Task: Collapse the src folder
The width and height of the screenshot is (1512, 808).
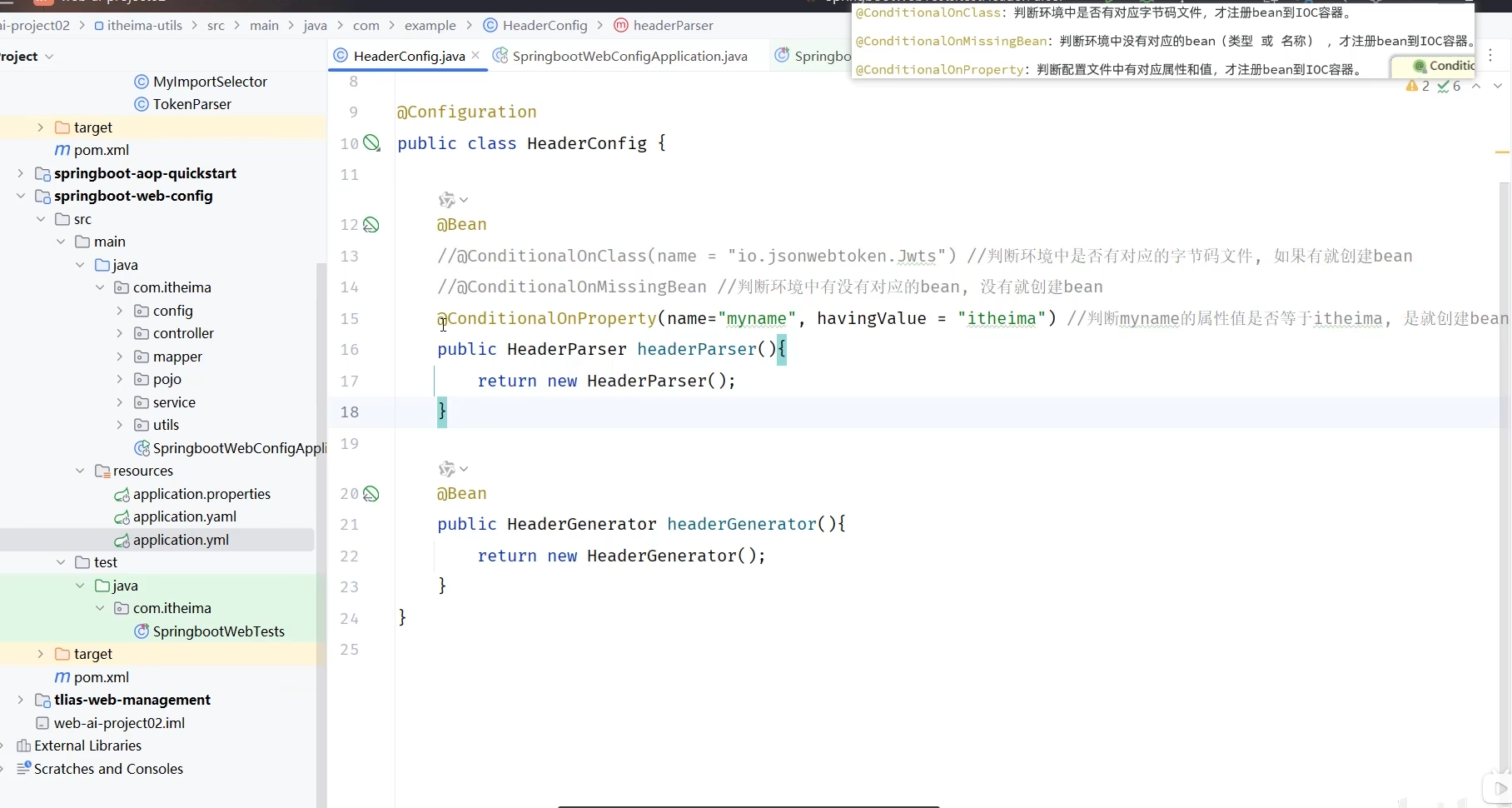Action: 40,219
